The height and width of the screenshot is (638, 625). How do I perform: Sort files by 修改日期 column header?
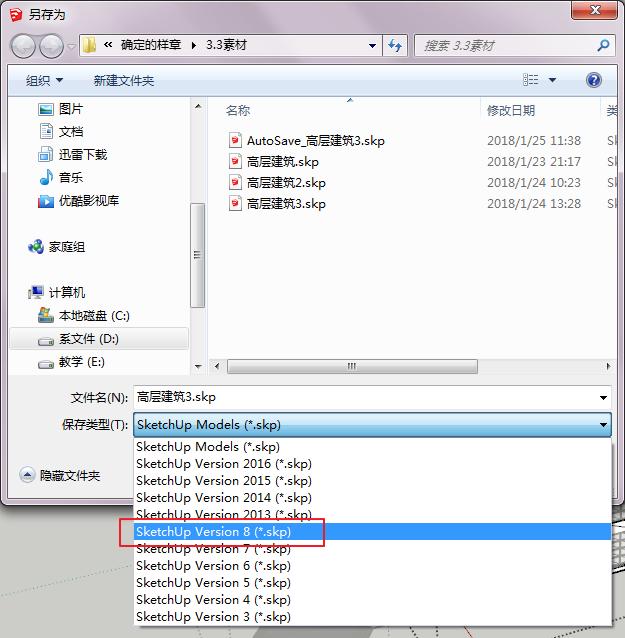point(511,110)
